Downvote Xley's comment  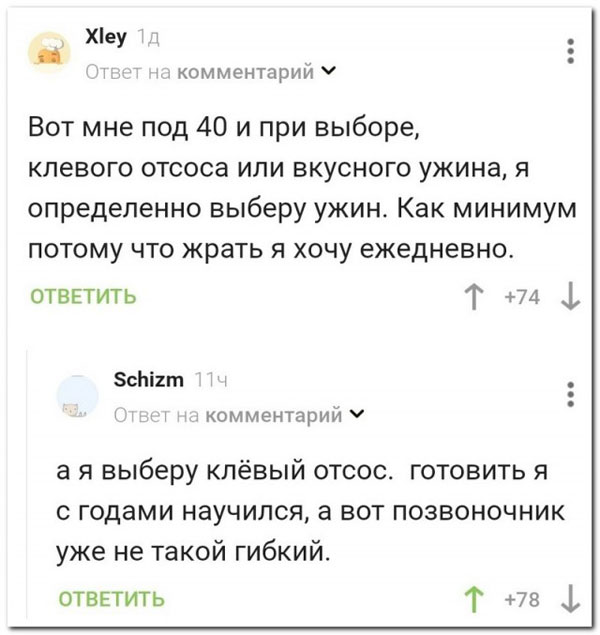(569, 299)
